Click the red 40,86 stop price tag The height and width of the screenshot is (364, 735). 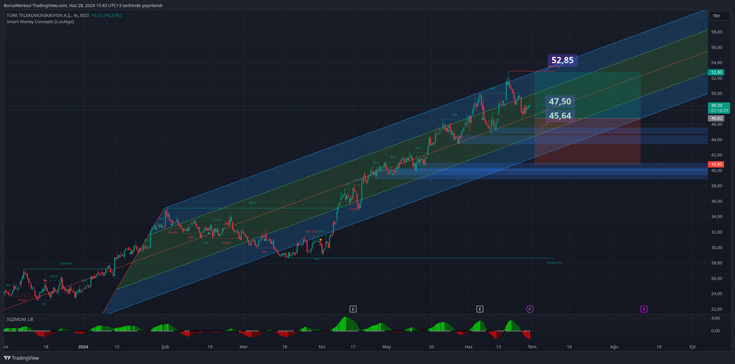click(x=717, y=164)
